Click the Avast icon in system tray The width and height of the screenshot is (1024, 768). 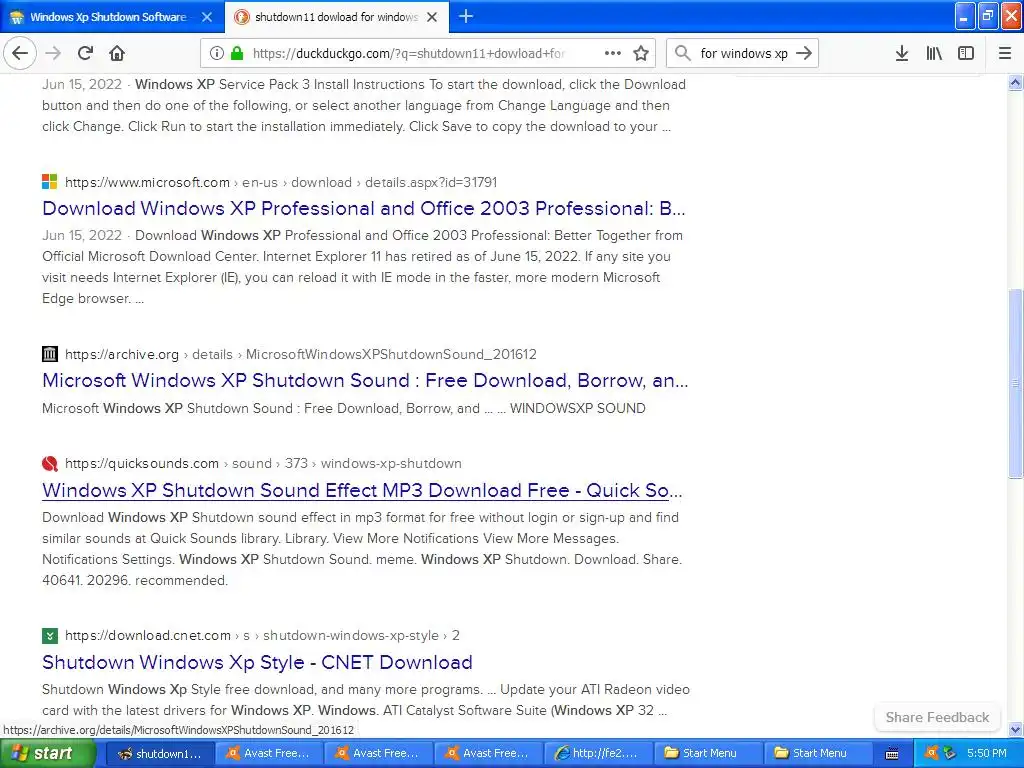[931, 753]
